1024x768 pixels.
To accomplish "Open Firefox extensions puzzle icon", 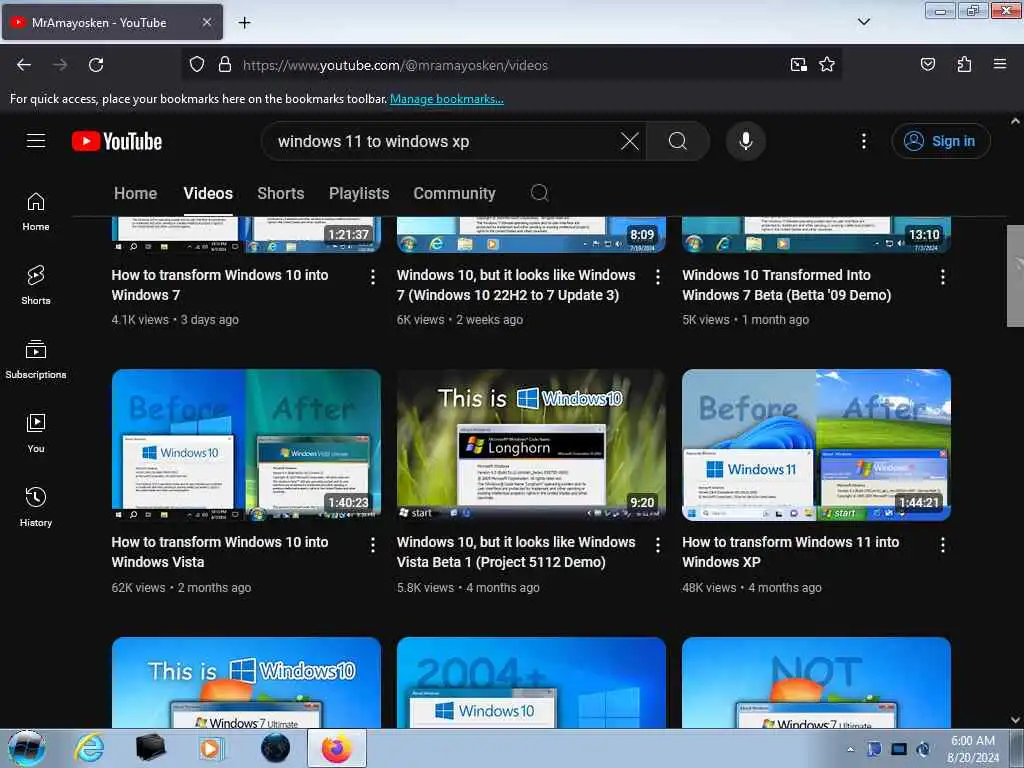I will coord(964,64).
